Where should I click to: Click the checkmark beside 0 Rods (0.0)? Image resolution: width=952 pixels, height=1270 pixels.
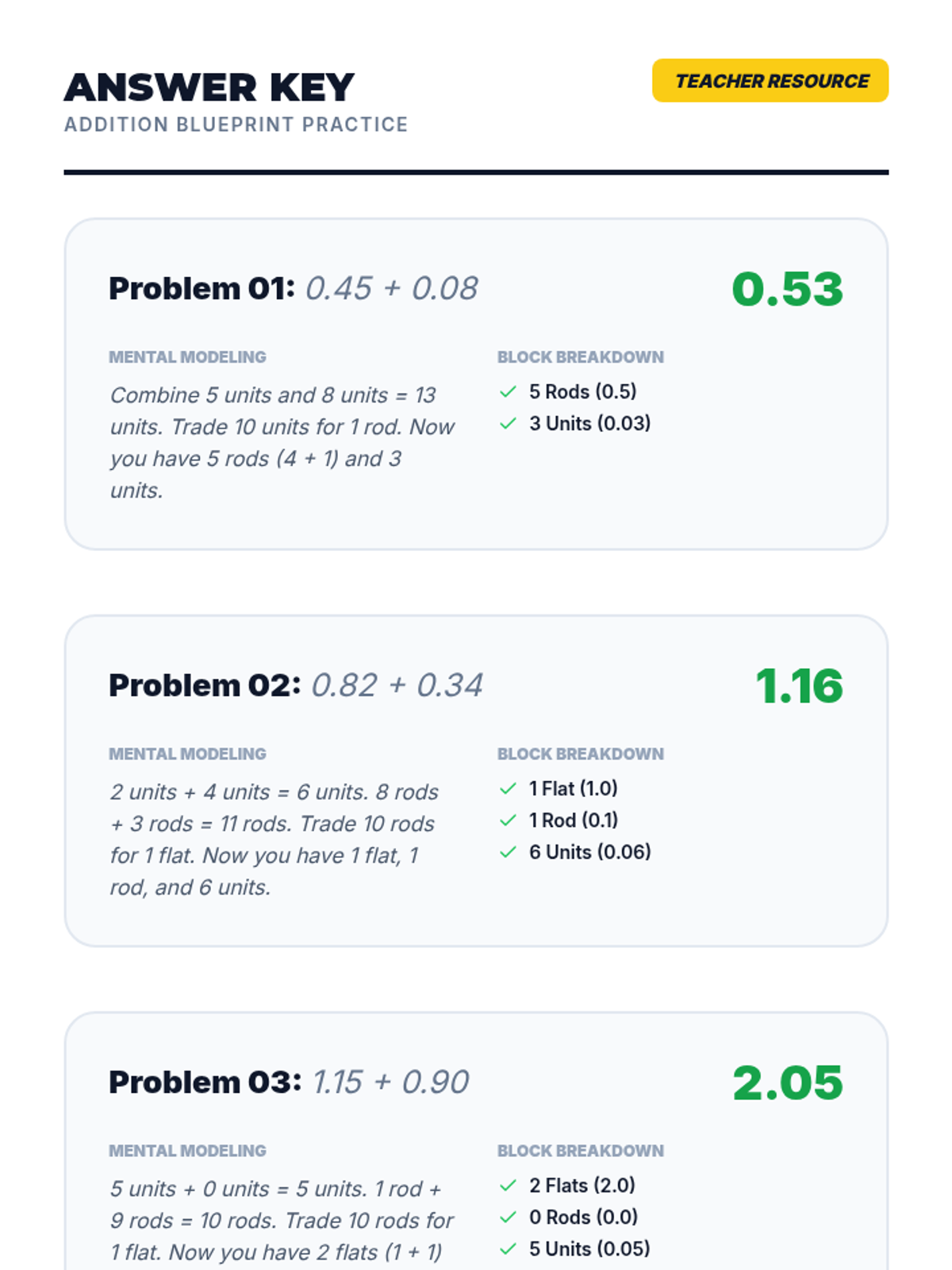click(x=509, y=1217)
